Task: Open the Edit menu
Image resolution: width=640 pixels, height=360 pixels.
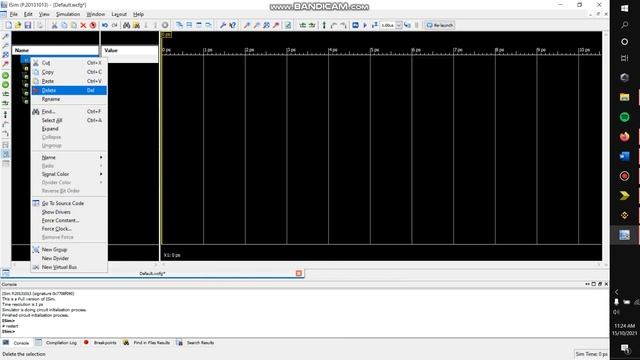Action: (28, 14)
